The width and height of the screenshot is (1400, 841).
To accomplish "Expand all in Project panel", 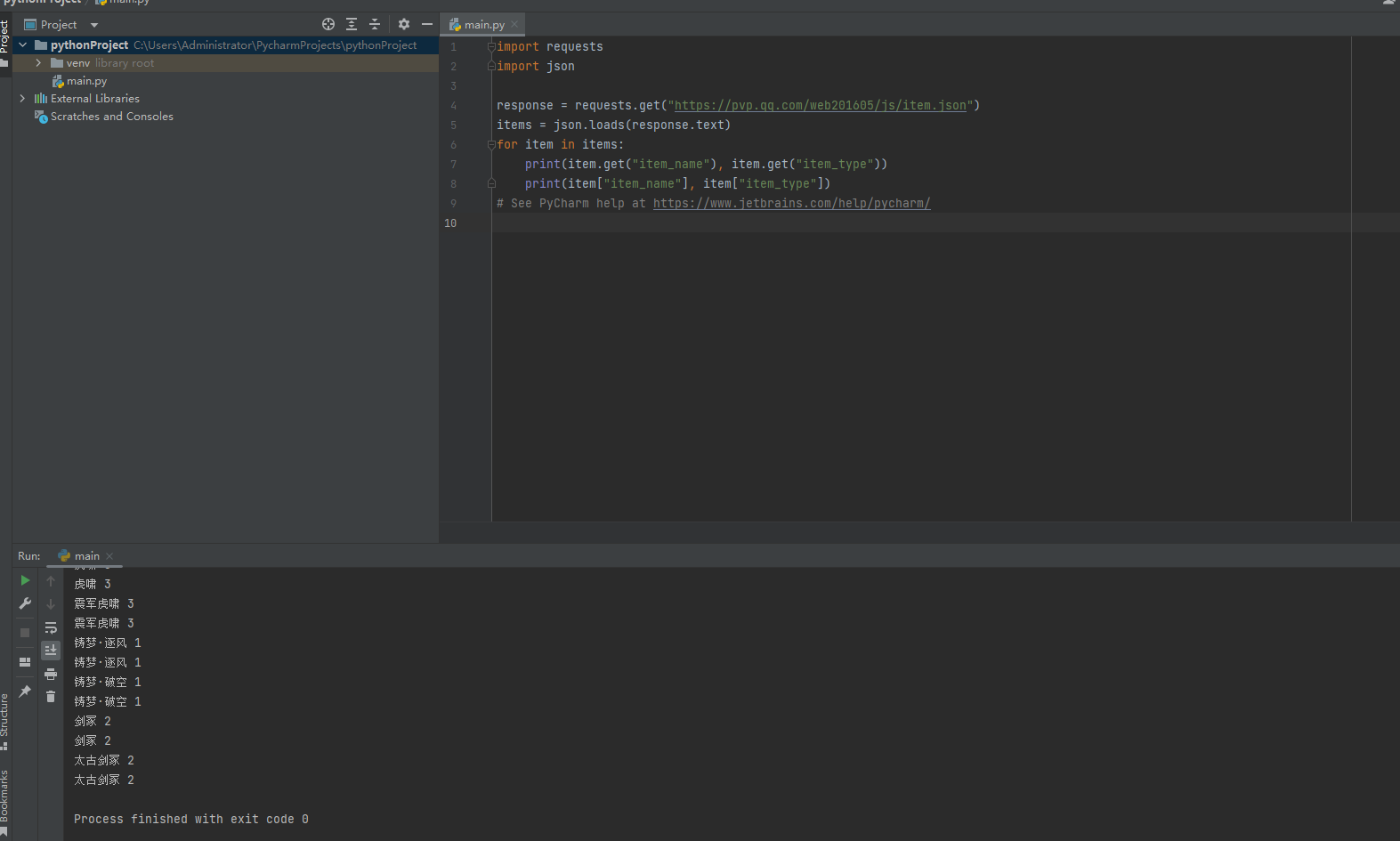I will tap(352, 25).
